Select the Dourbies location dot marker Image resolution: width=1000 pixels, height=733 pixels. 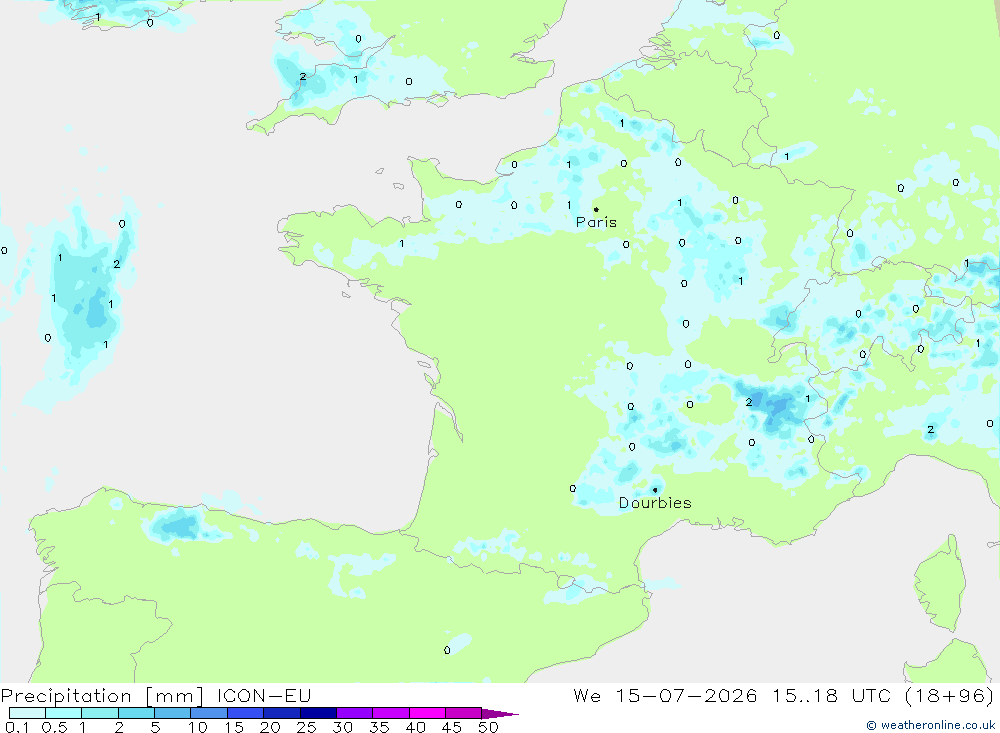(x=655, y=490)
